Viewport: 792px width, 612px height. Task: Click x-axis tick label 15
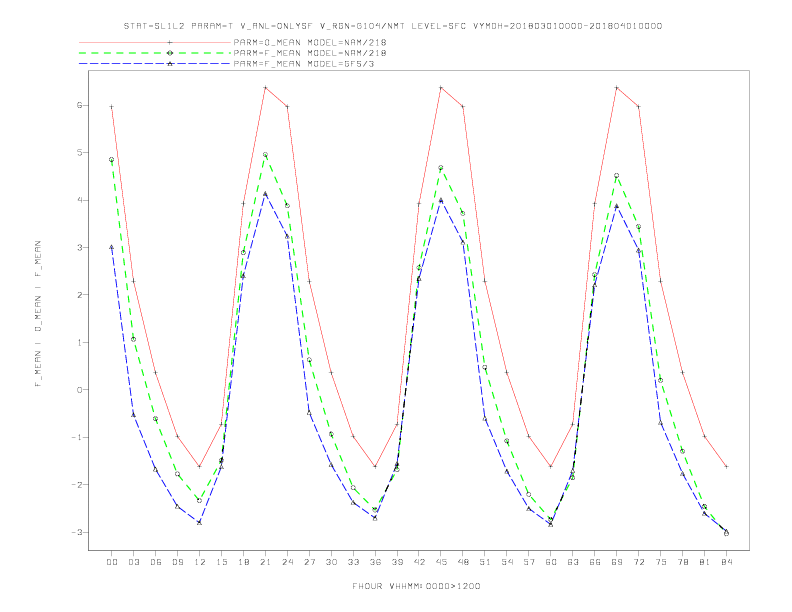[x=222, y=562]
